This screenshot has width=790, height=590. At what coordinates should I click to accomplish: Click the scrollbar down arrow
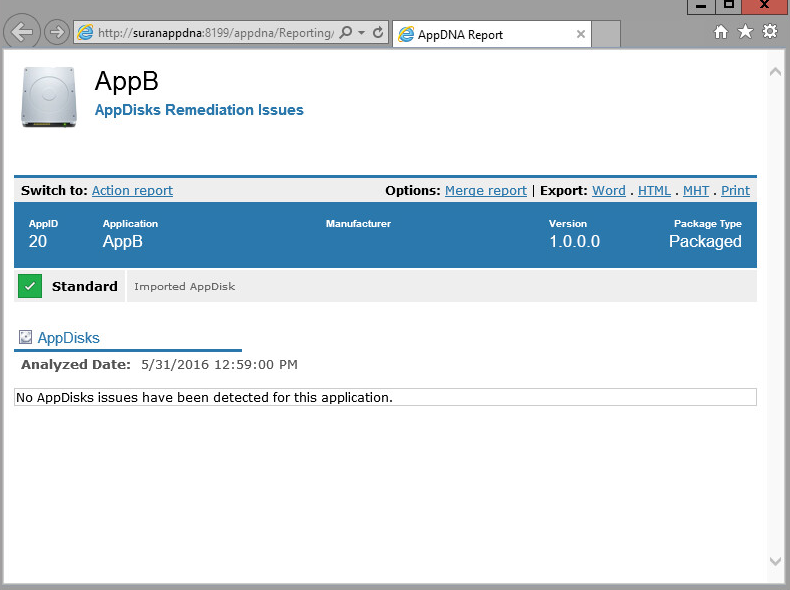click(775, 561)
